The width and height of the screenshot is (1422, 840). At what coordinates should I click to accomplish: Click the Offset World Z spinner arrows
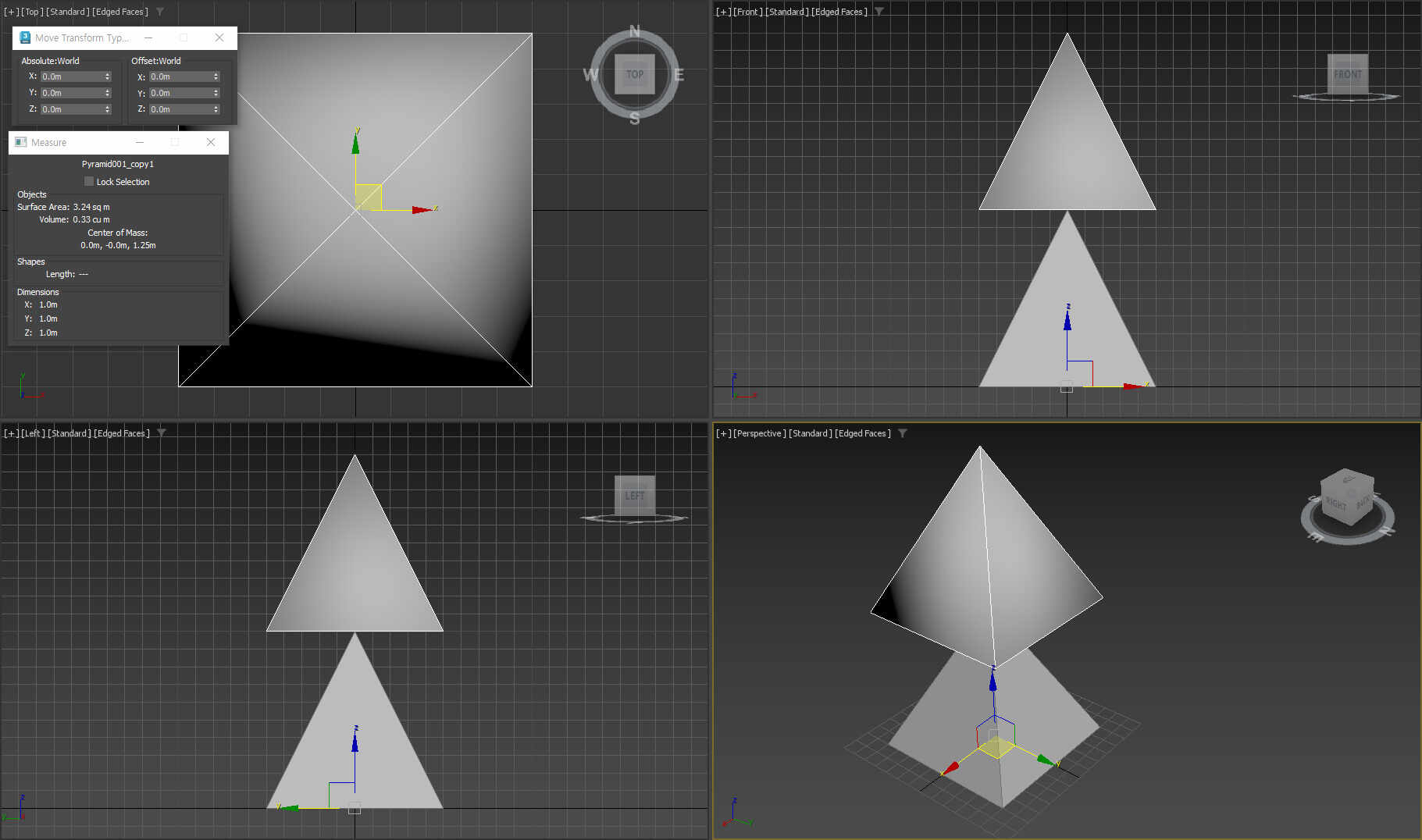click(x=216, y=109)
